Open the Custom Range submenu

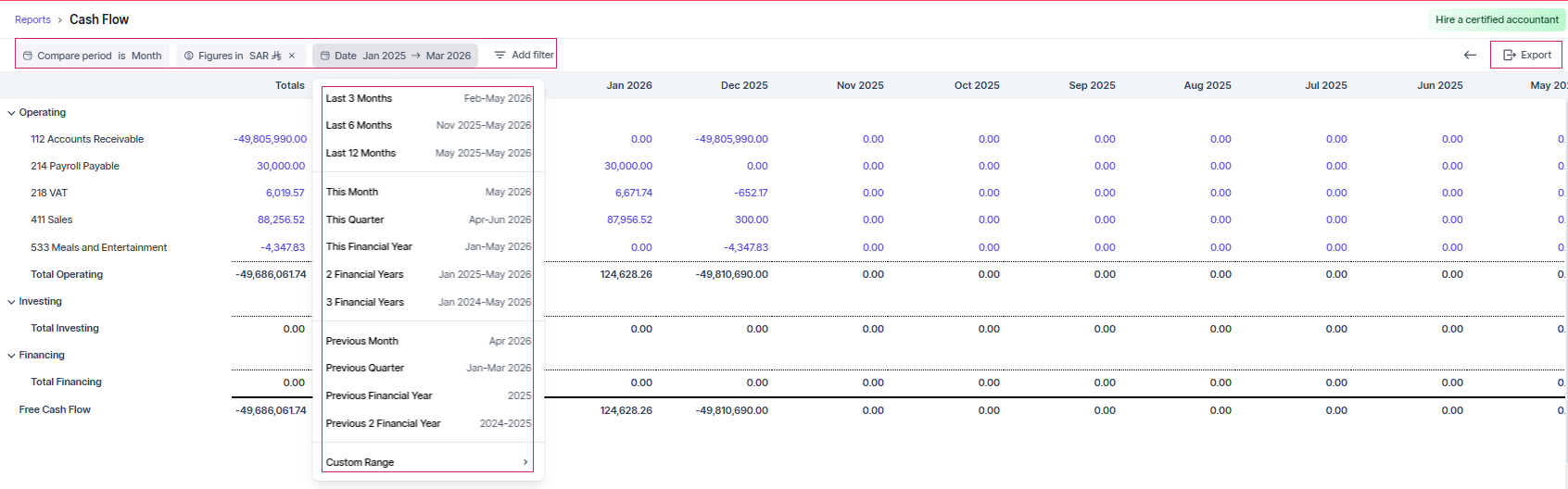pos(427,462)
